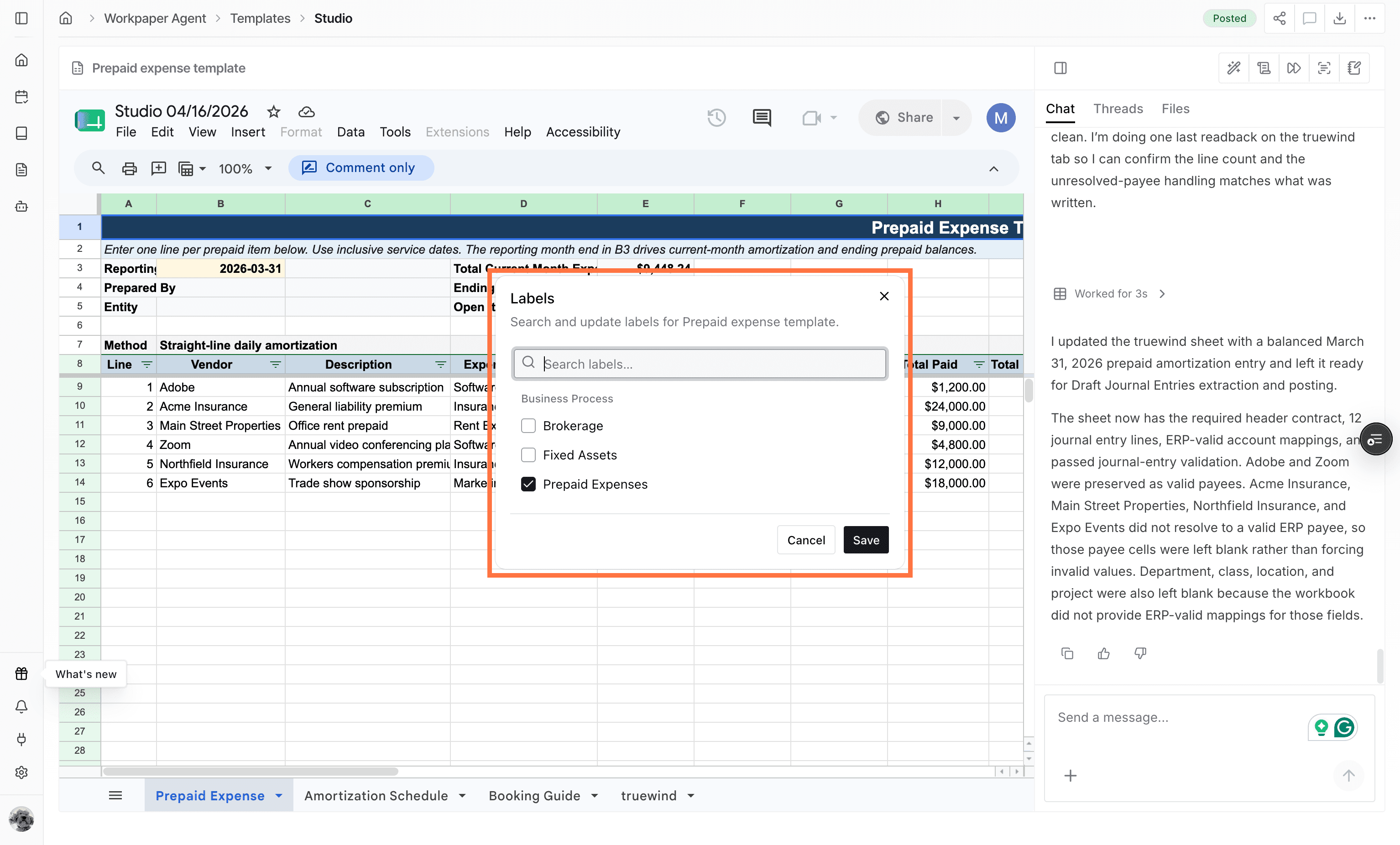Click Cancel in the Labels dialog

(806, 540)
